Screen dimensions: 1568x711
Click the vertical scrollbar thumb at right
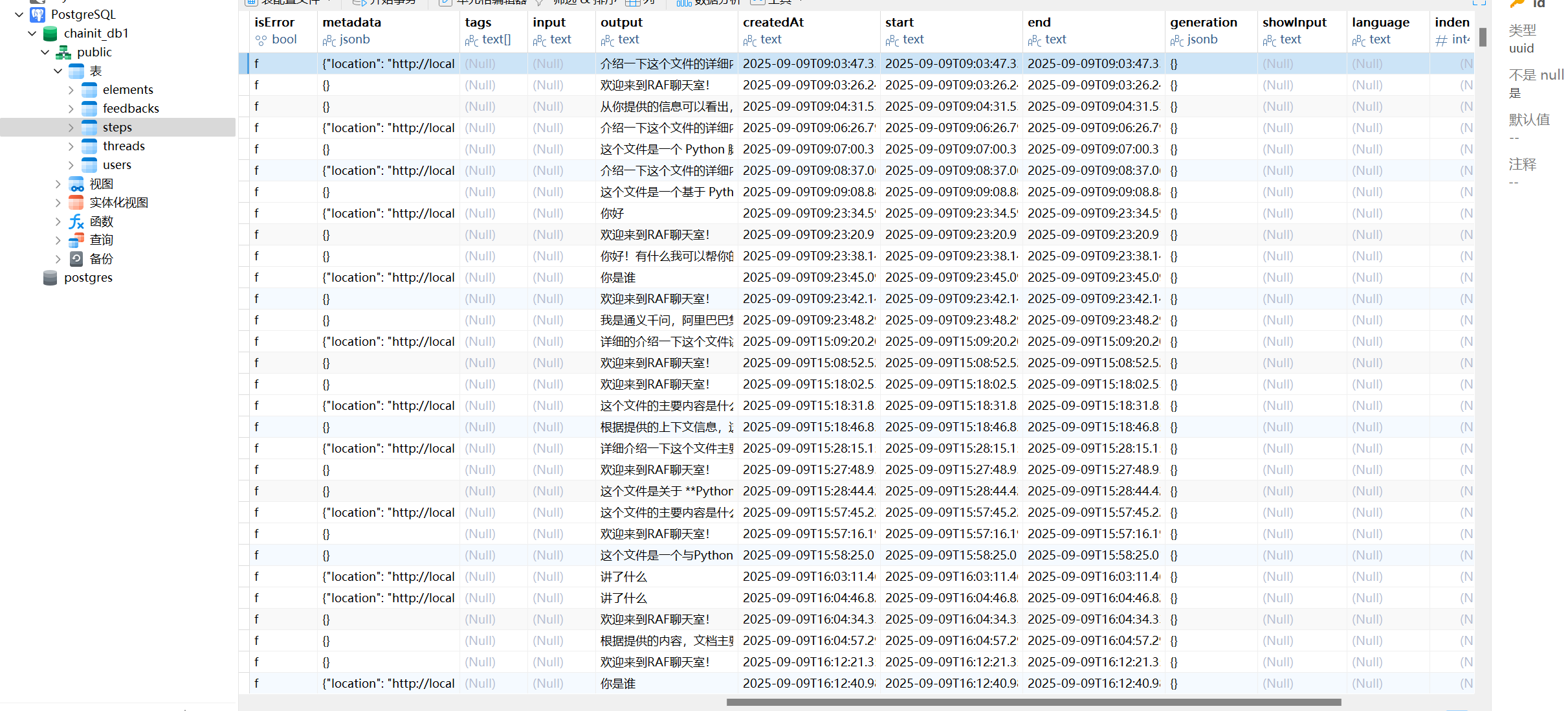(1482, 37)
